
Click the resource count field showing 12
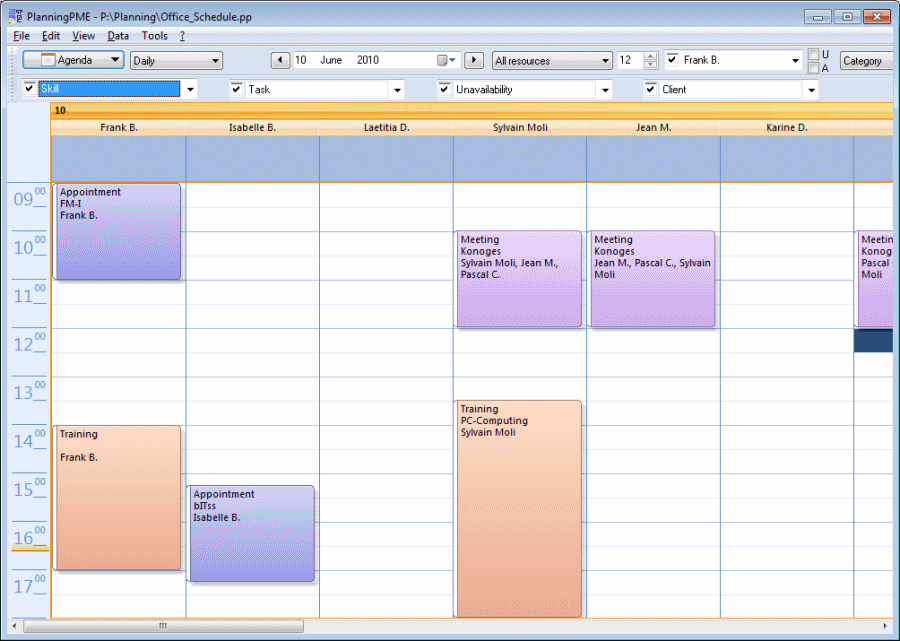coord(630,60)
